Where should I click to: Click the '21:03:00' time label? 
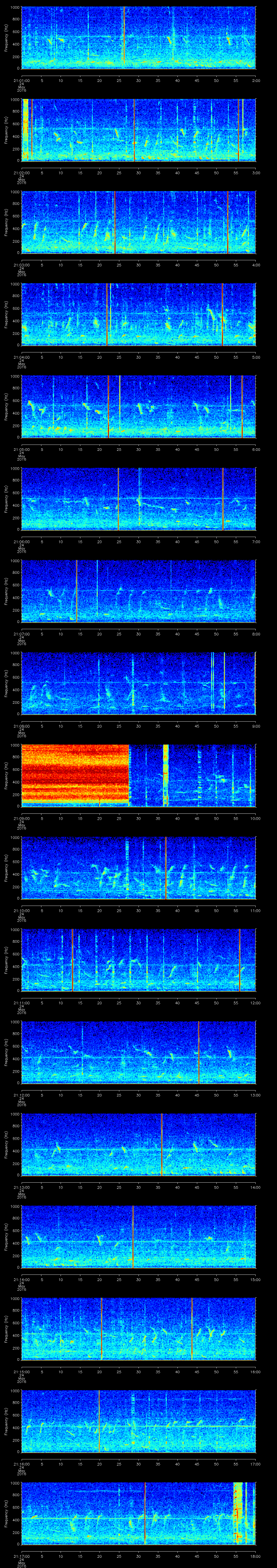pyautogui.click(x=21, y=265)
